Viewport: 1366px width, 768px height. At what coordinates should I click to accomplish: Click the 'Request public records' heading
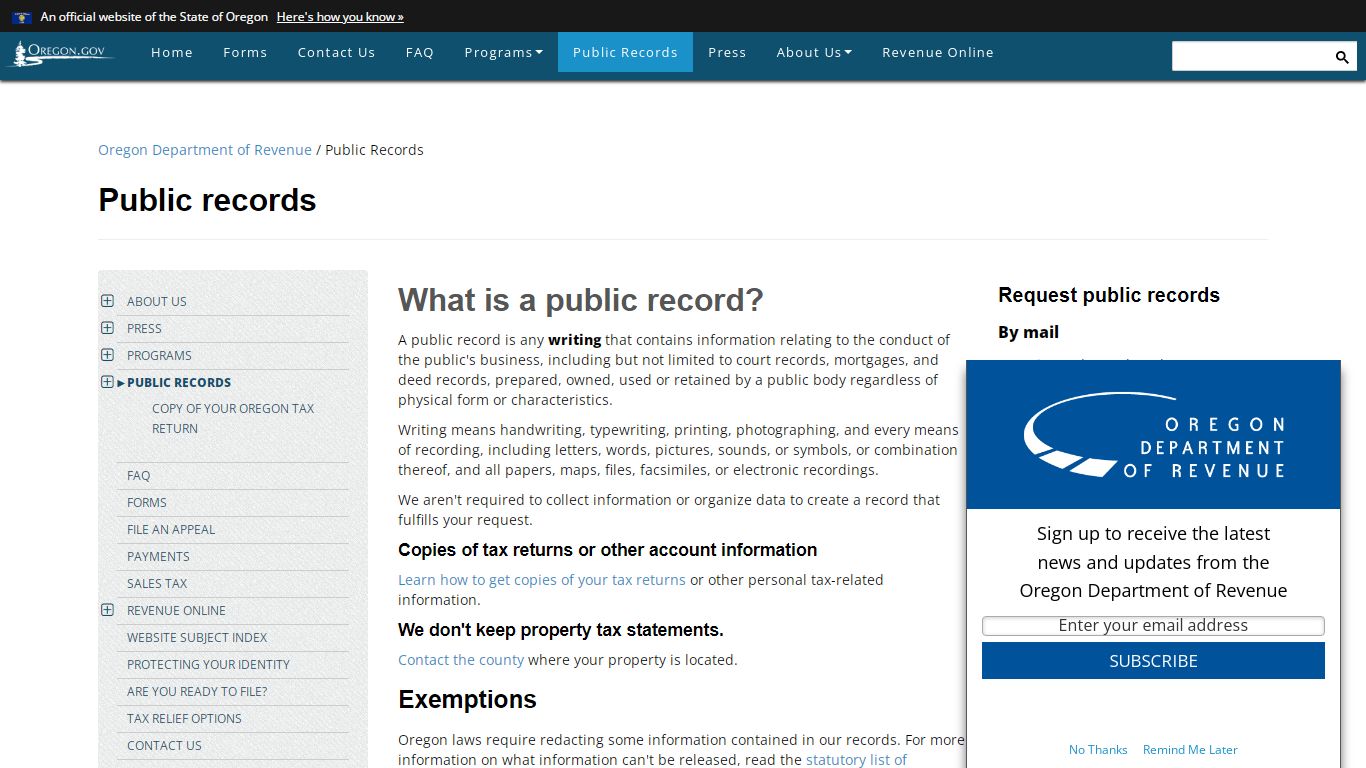[x=1109, y=295]
